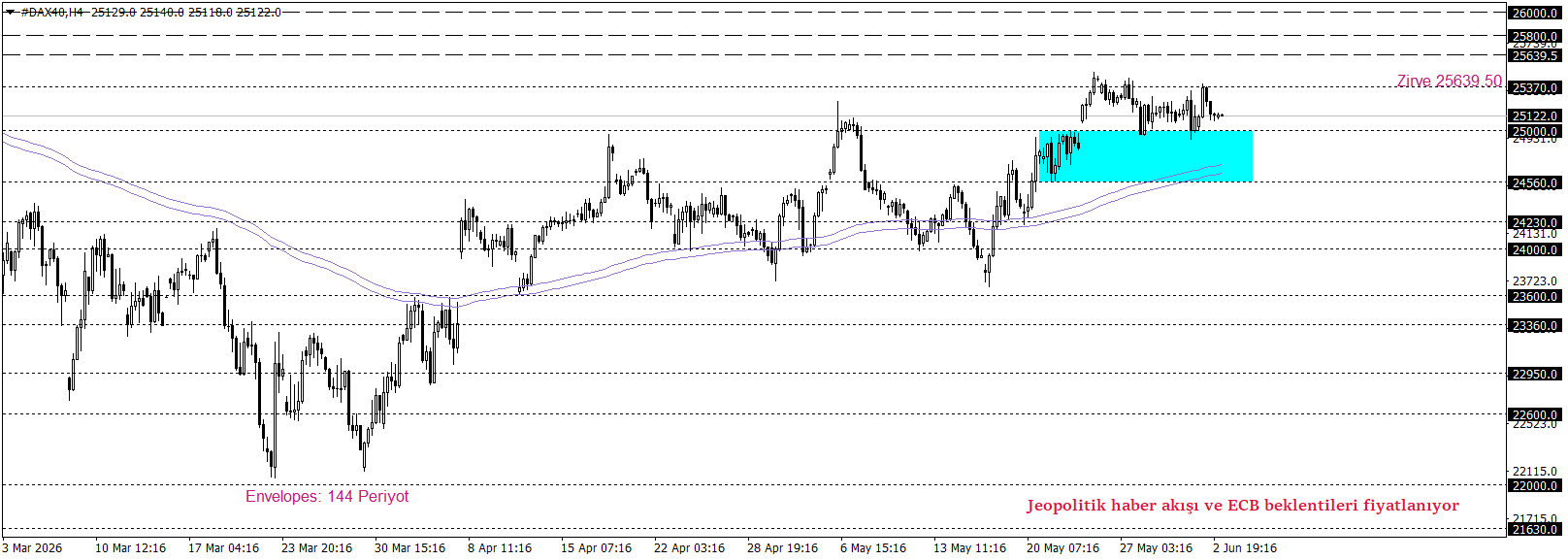
Task: Select the red 'Jeopolitik haber akışı' caption
Action: (1243, 505)
